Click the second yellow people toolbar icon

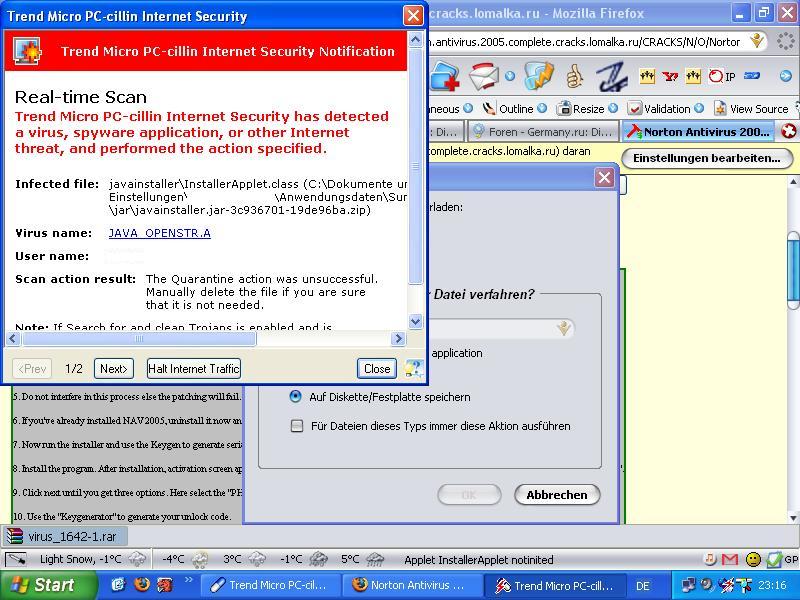click(x=693, y=77)
